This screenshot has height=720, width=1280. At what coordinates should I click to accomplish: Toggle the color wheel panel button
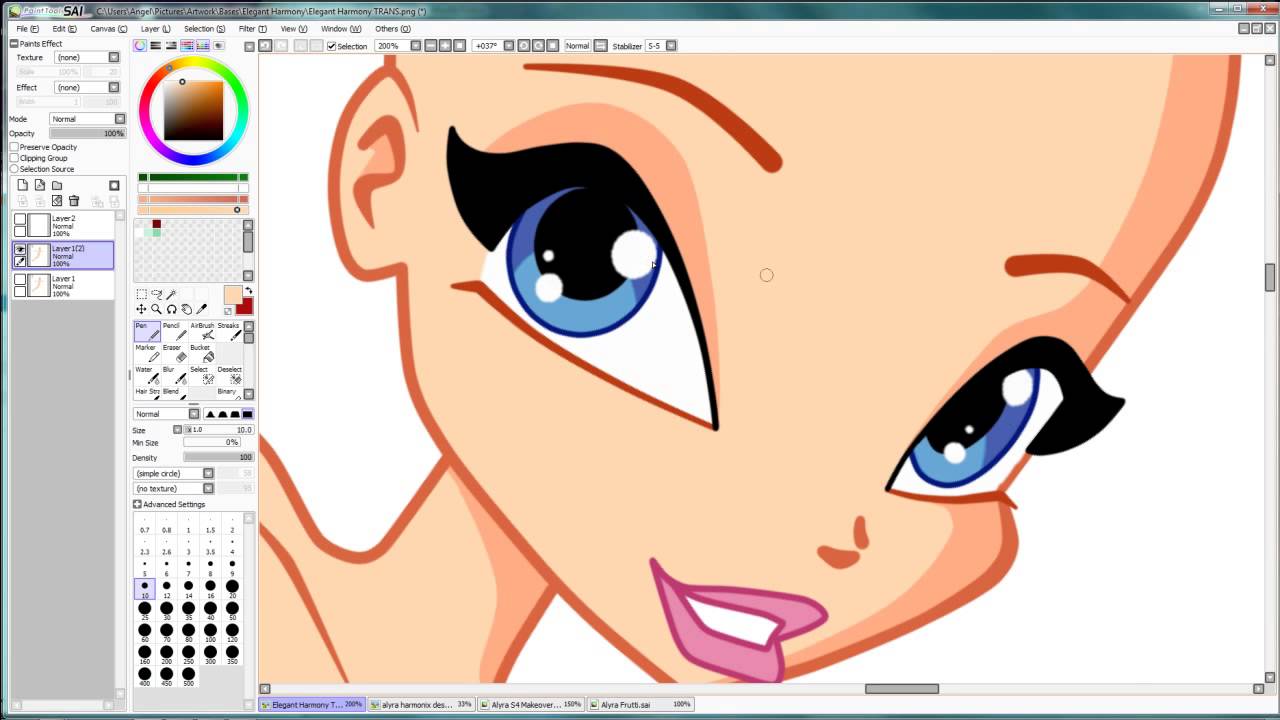point(140,46)
